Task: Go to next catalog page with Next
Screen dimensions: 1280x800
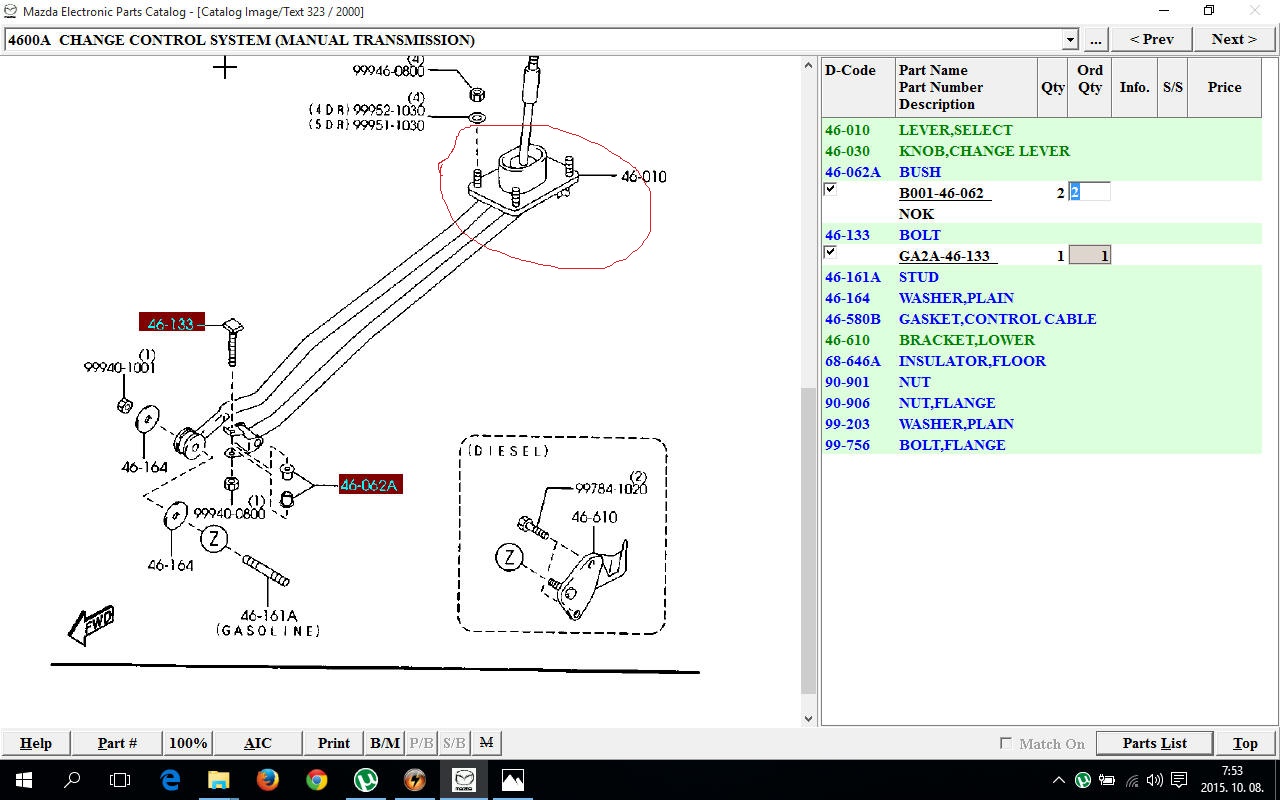Action: [x=1234, y=40]
